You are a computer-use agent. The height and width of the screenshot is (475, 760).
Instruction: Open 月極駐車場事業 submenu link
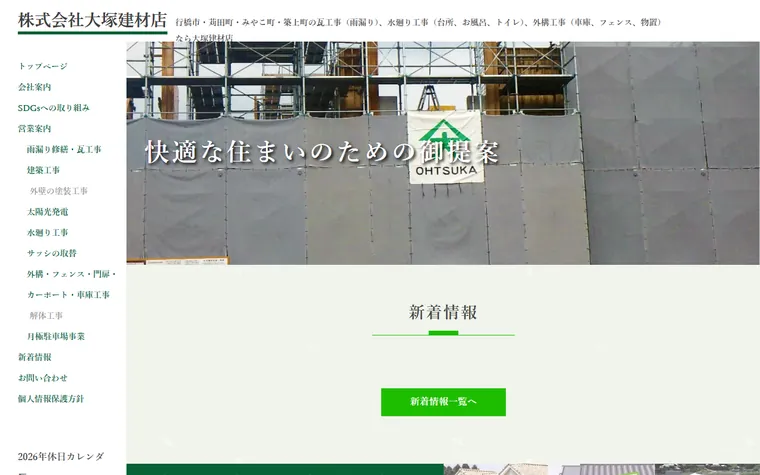[56, 337]
